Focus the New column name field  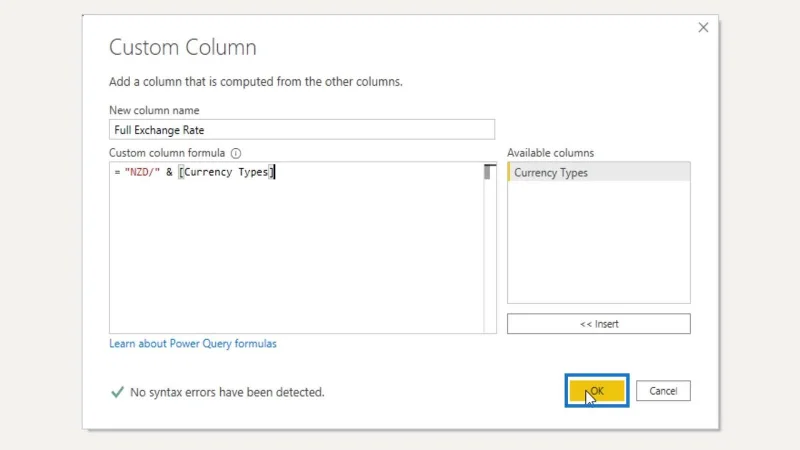pos(302,130)
